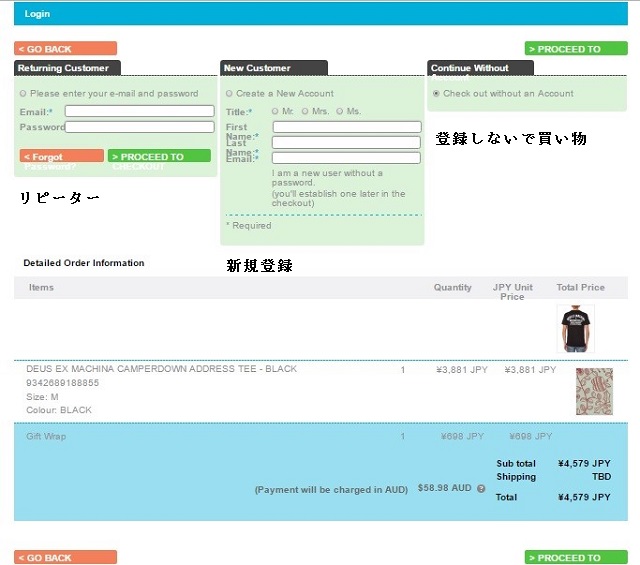Select the 'Create a New Account' option
The height and width of the screenshot is (565, 640).
pyautogui.click(x=229, y=94)
